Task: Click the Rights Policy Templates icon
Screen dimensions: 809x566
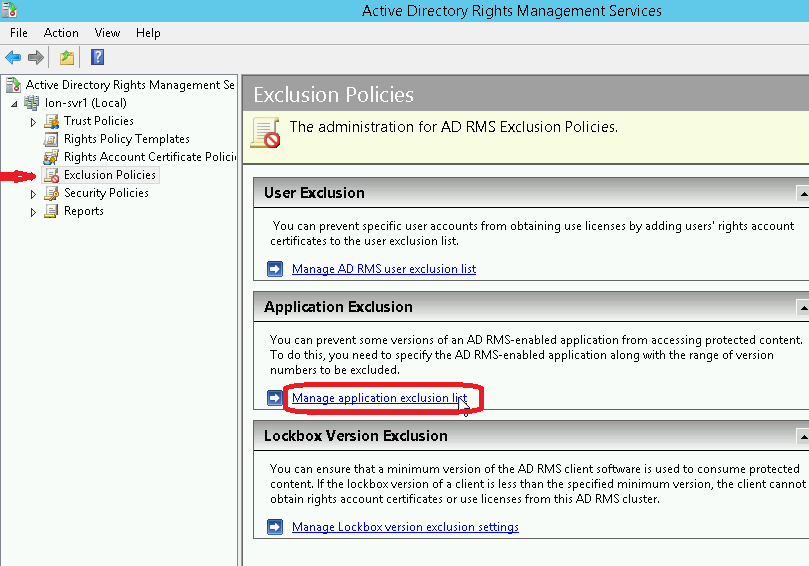Action: click(x=51, y=139)
